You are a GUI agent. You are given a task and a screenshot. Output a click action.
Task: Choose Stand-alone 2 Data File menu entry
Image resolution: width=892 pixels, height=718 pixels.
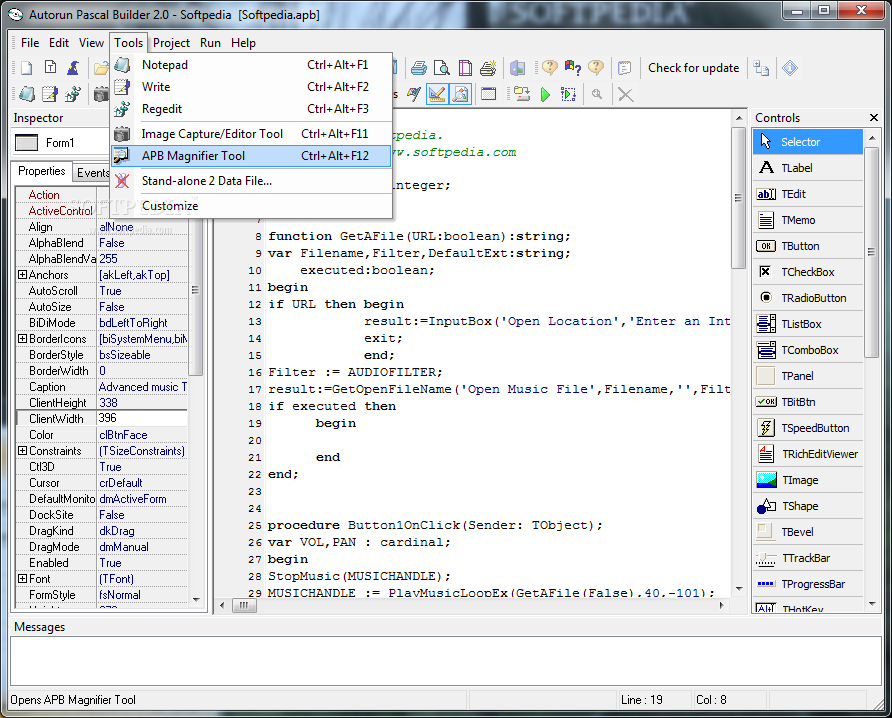(251, 181)
